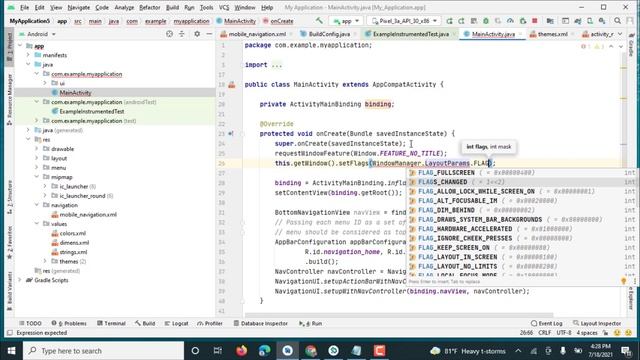The image size is (640, 360).
Task: Select ExampleInstrumentedTest in project tree
Action: tap(91, 111)
